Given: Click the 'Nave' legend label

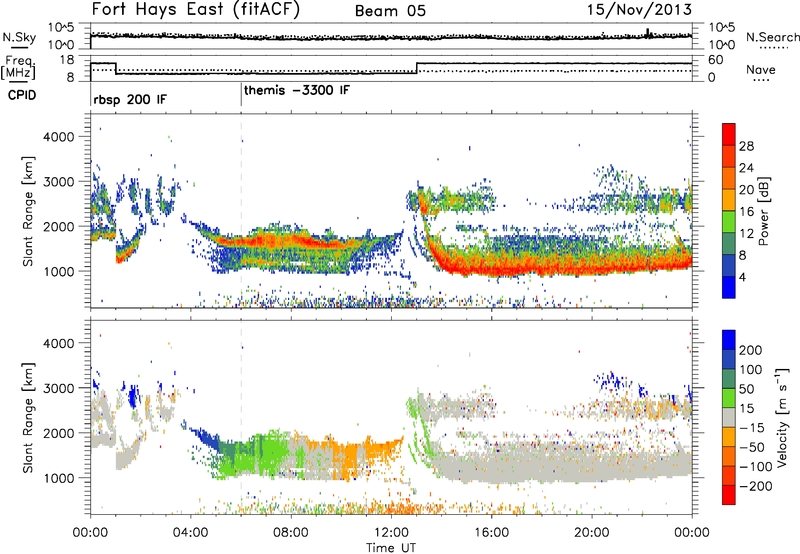Looking at the screenshot, I should (x=760, y=69).
